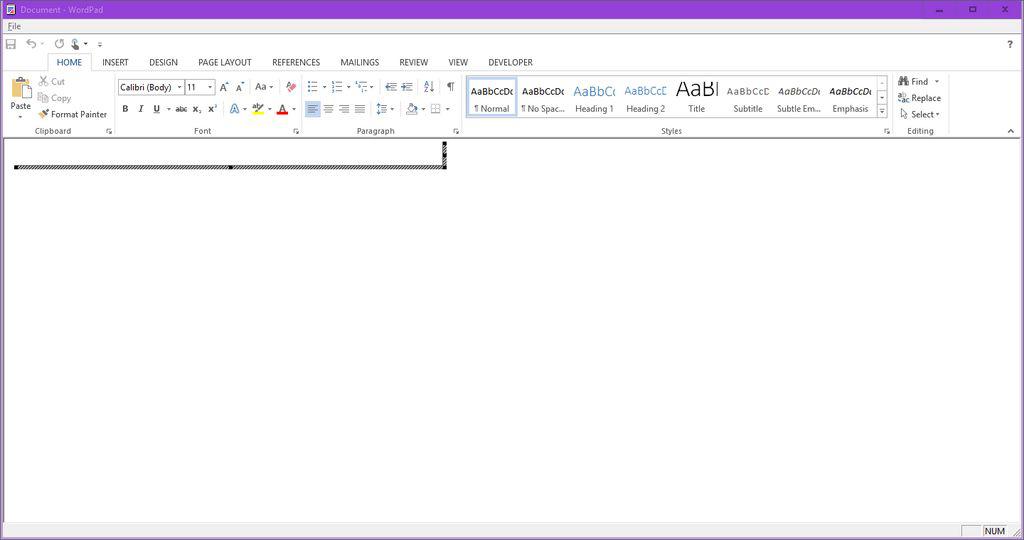Viewport: 1024px width, 540px height.
Task: Switch to the MAILINGS tab
Action: point(359,62)
